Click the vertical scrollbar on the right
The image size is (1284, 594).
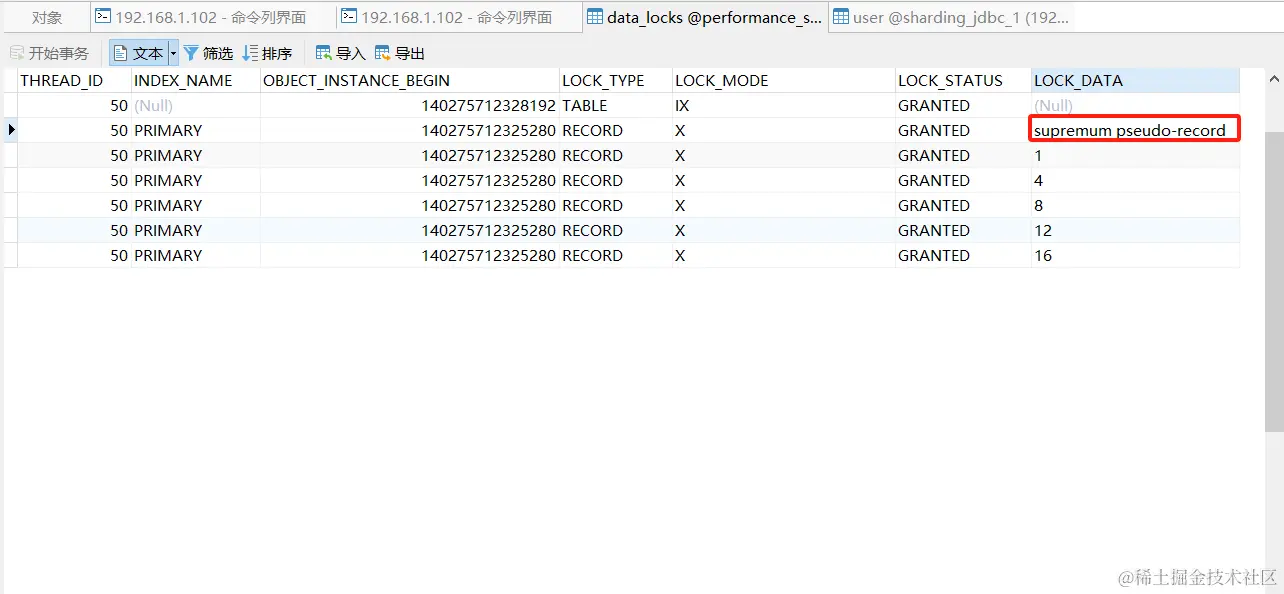(1274, 280)
